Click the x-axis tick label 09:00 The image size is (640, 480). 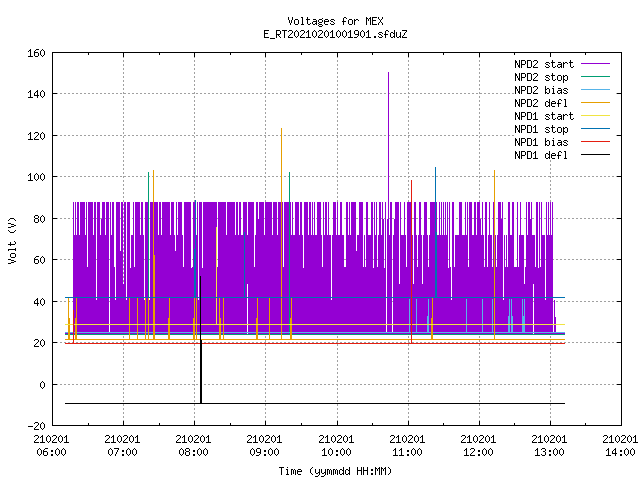(x=264, y=452)
